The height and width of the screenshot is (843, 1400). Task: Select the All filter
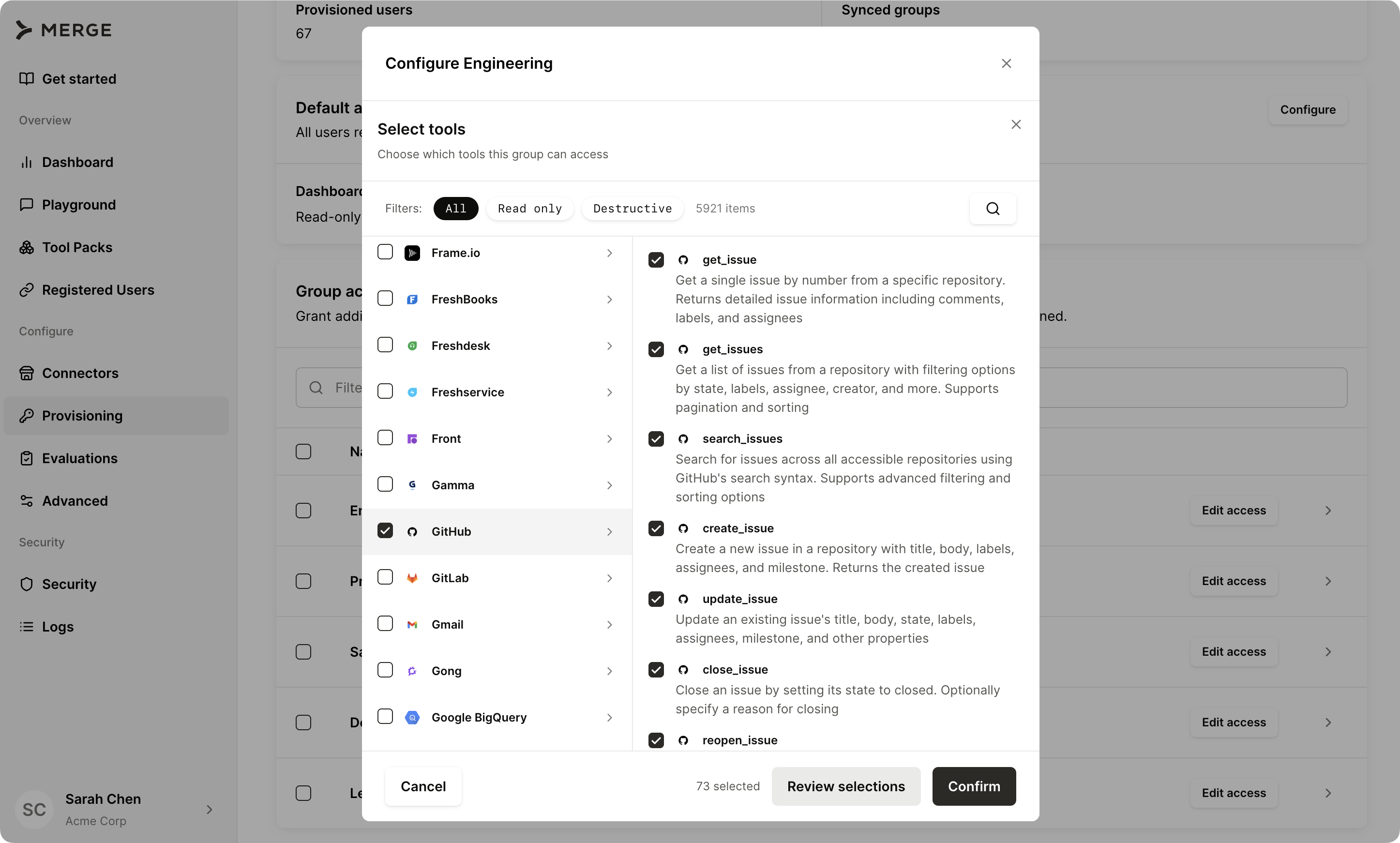pyautogui.click(x=455, y=209)
